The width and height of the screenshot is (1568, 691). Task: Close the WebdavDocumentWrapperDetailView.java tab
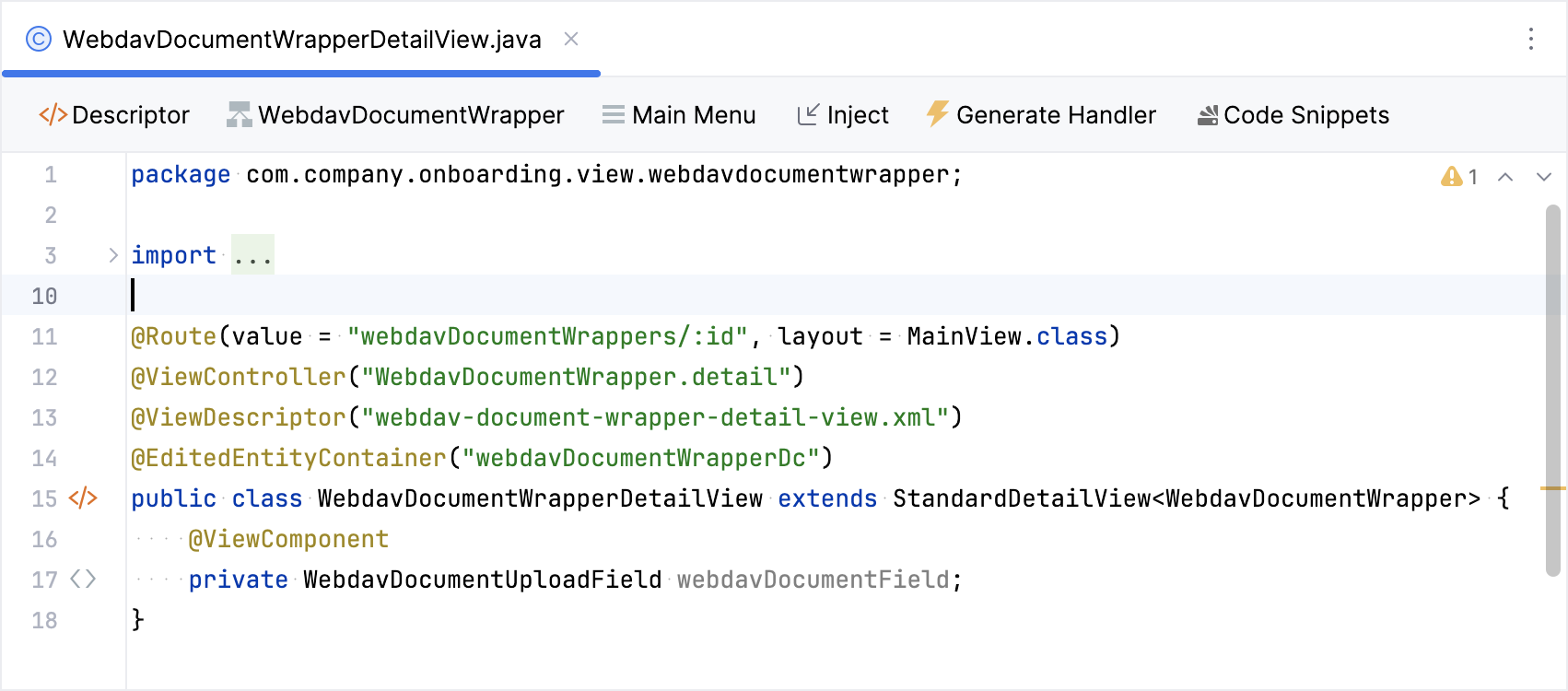(x=571, y=39)
